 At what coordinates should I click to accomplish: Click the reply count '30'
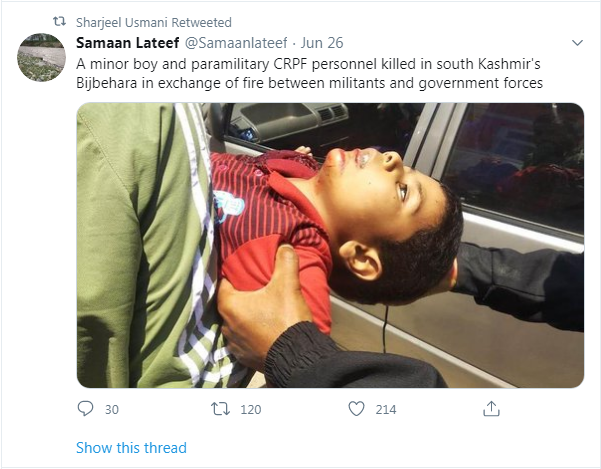[x=111, y=409]
